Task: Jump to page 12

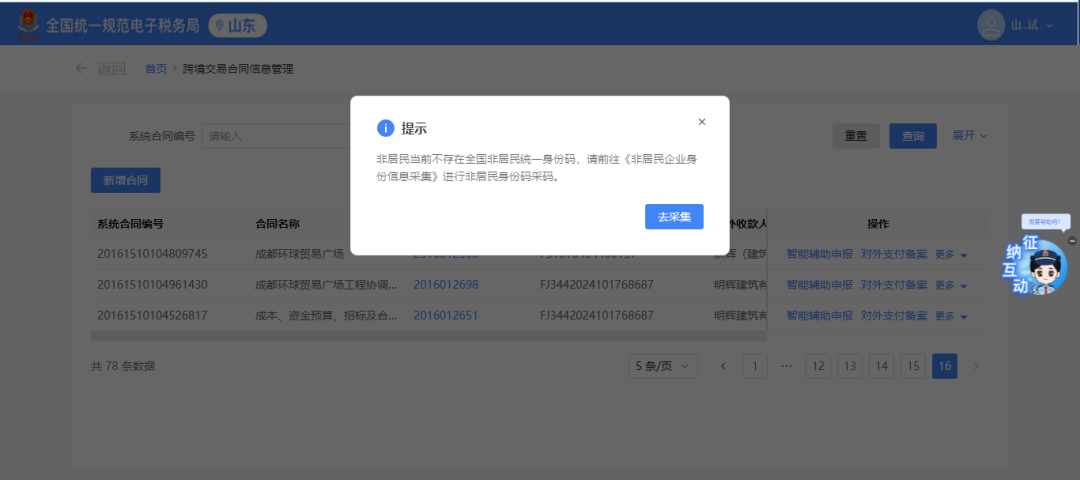Action: (x=818, y=366)
